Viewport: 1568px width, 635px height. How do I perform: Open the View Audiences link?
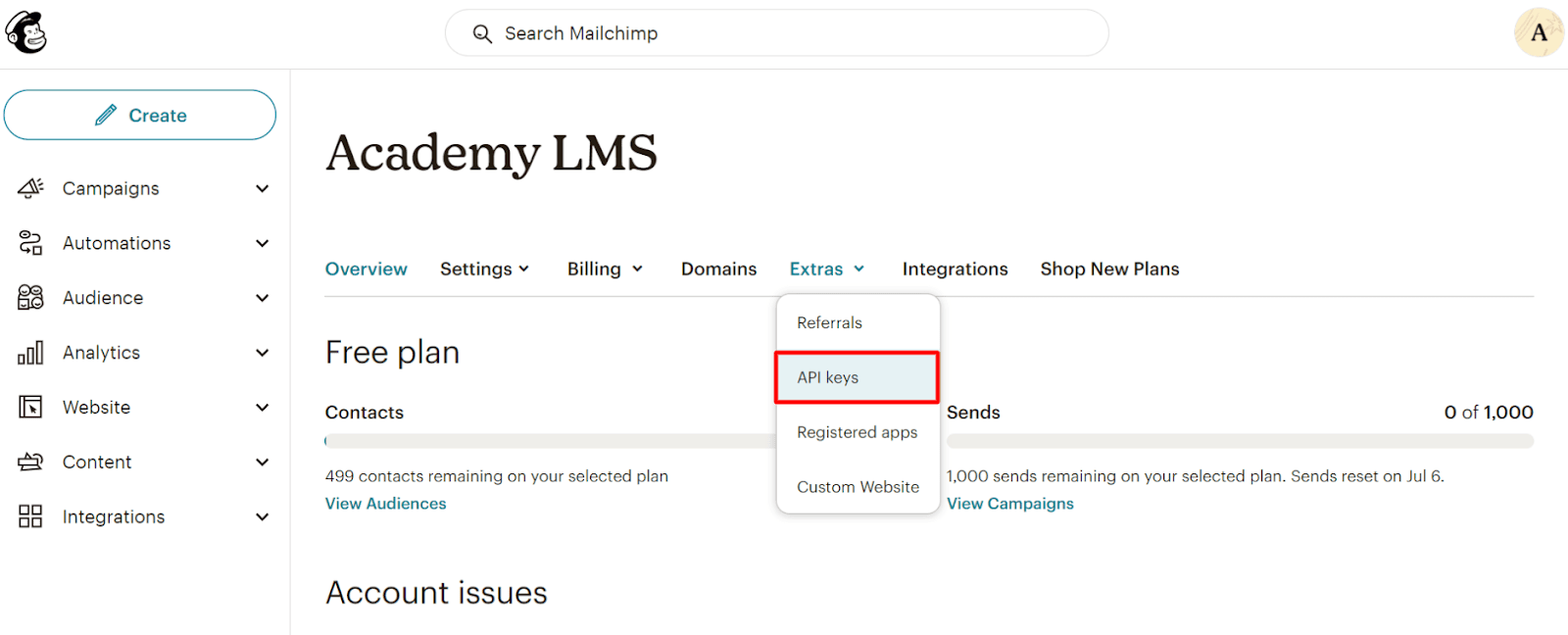386,504
